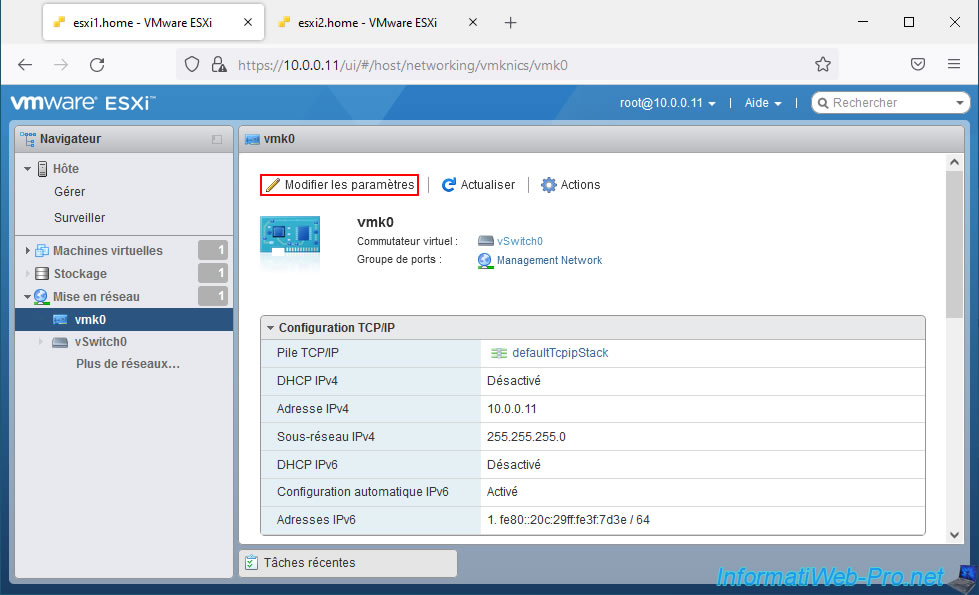The width and height of the screenshot is (979, 595).
Task: Collapse the Configuration TCP/IP section
Action: point(270,328)
